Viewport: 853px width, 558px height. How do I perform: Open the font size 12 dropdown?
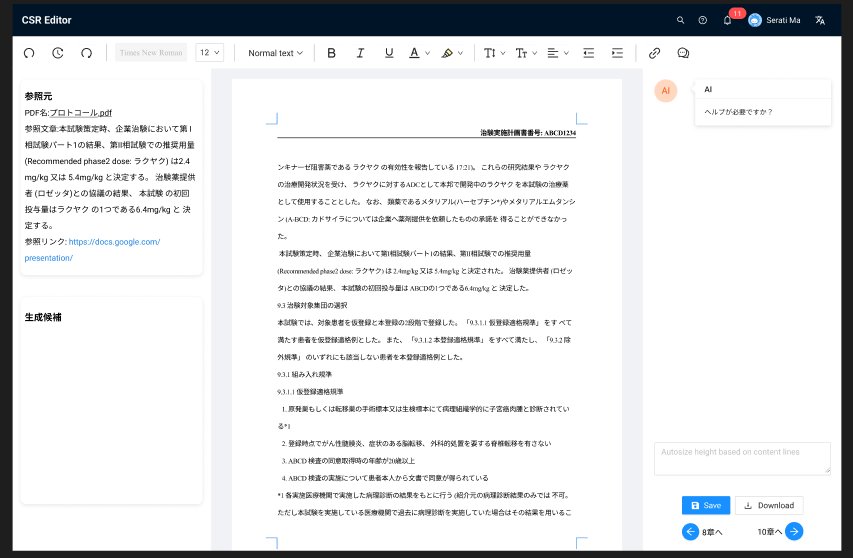pos(209,53)
